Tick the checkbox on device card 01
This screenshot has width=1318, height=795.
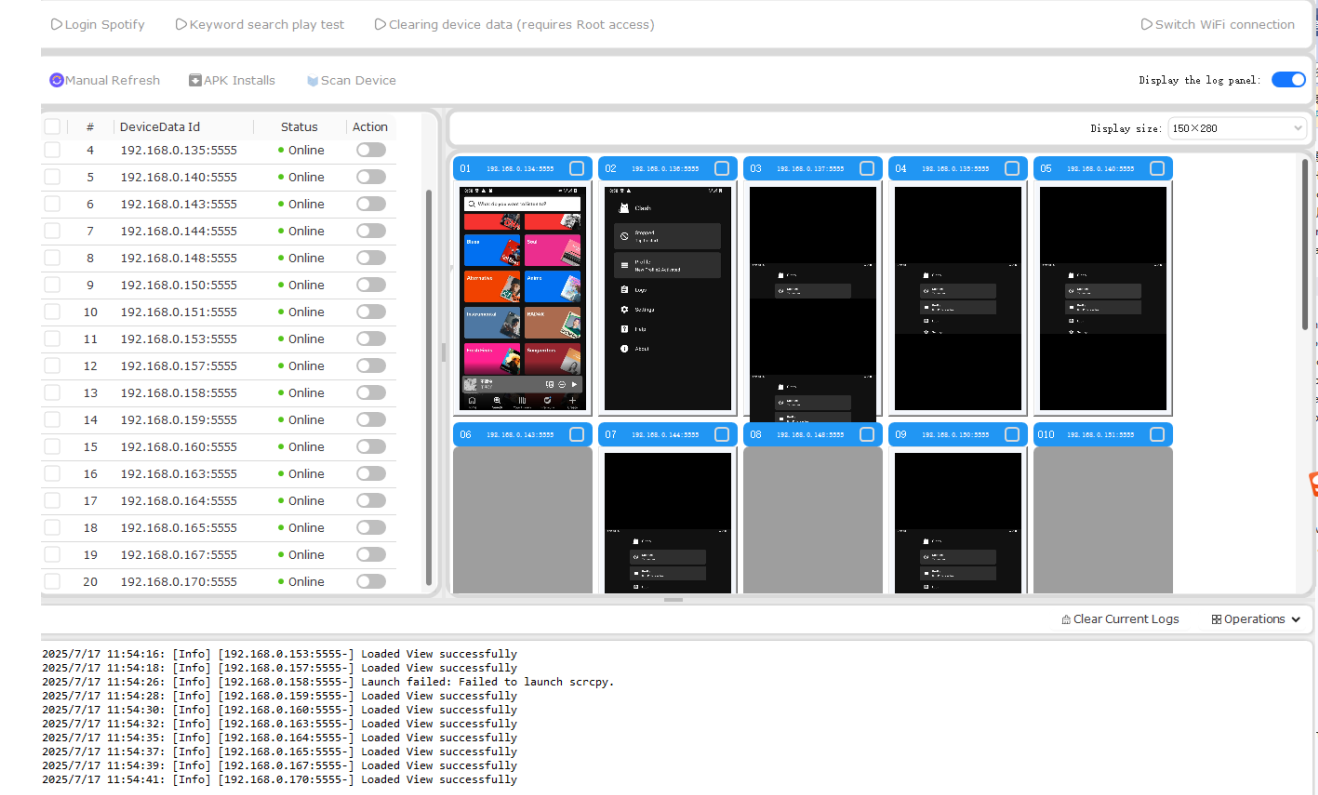(x=577, y=168)
